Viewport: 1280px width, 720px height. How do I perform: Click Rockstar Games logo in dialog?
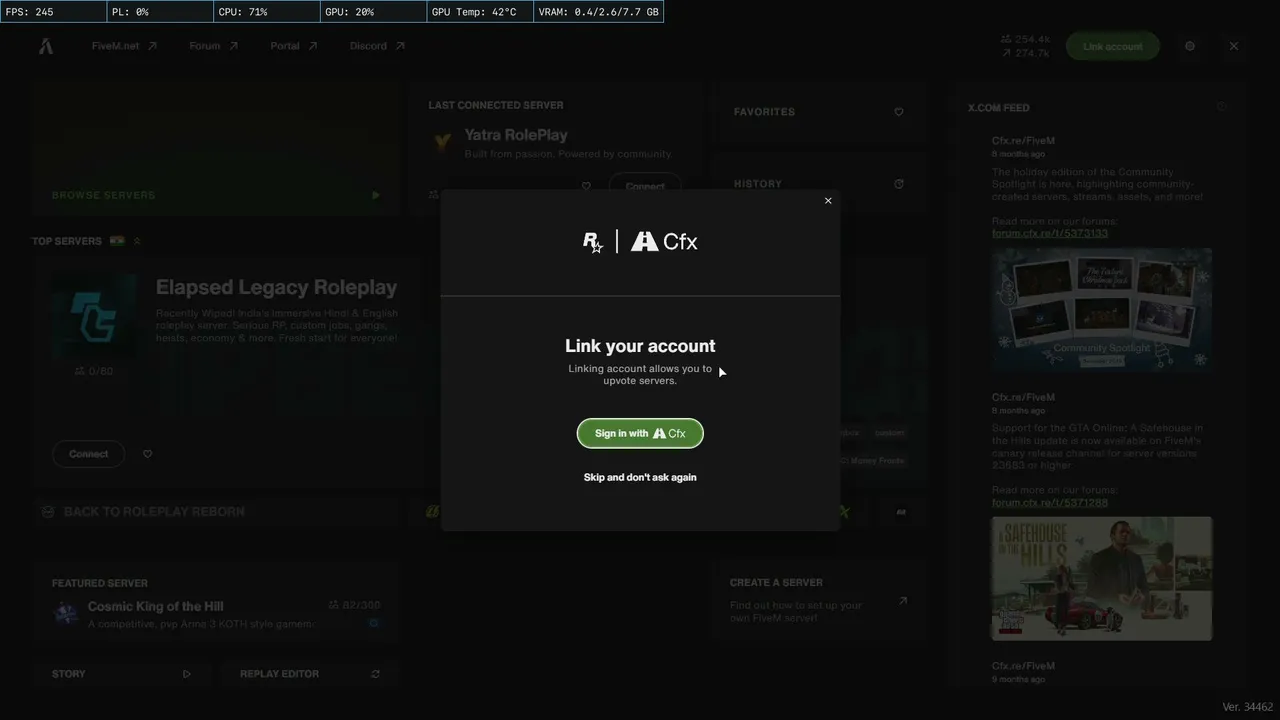click(x=593, y=242)
